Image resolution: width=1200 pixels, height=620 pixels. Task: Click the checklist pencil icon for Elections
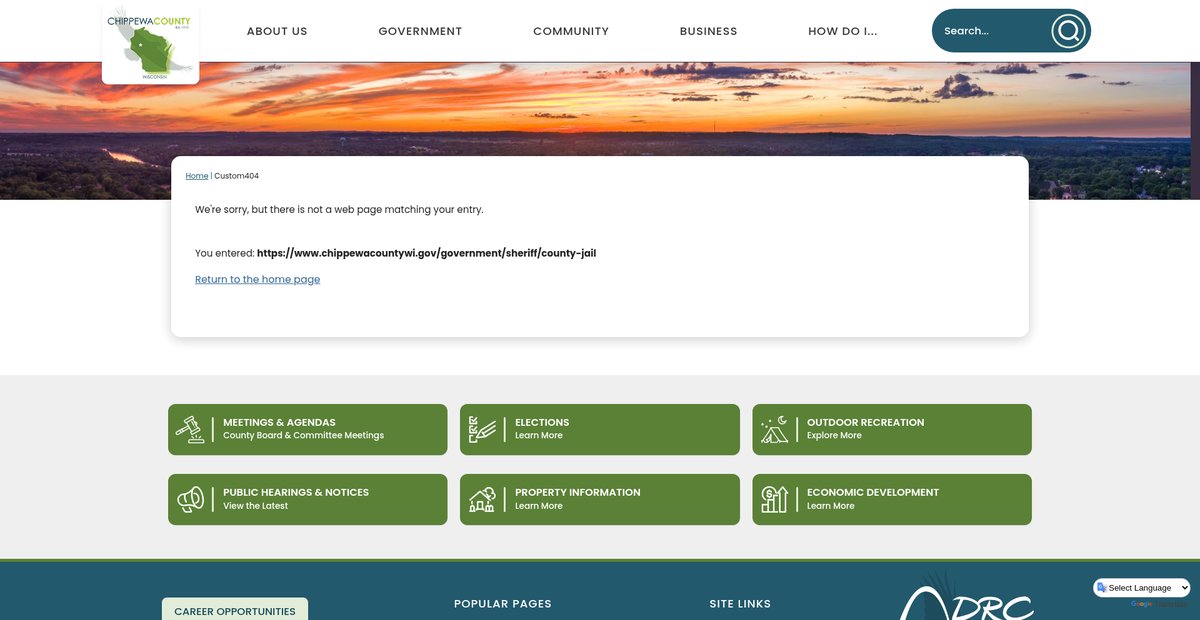point(482,430)
